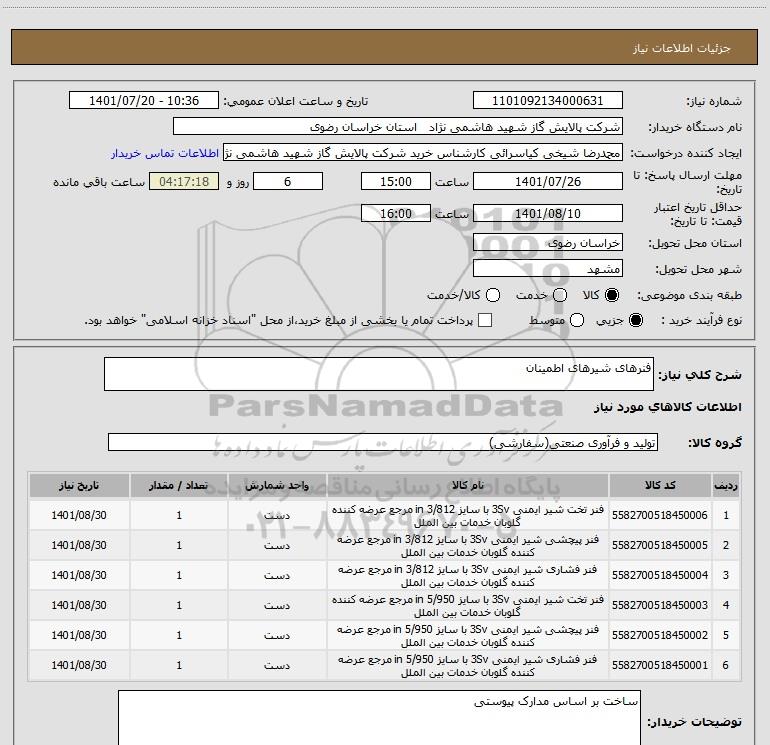Click the row 6 product name cell
The width and height of the screenshot is (770, 745).
[468, 665]
